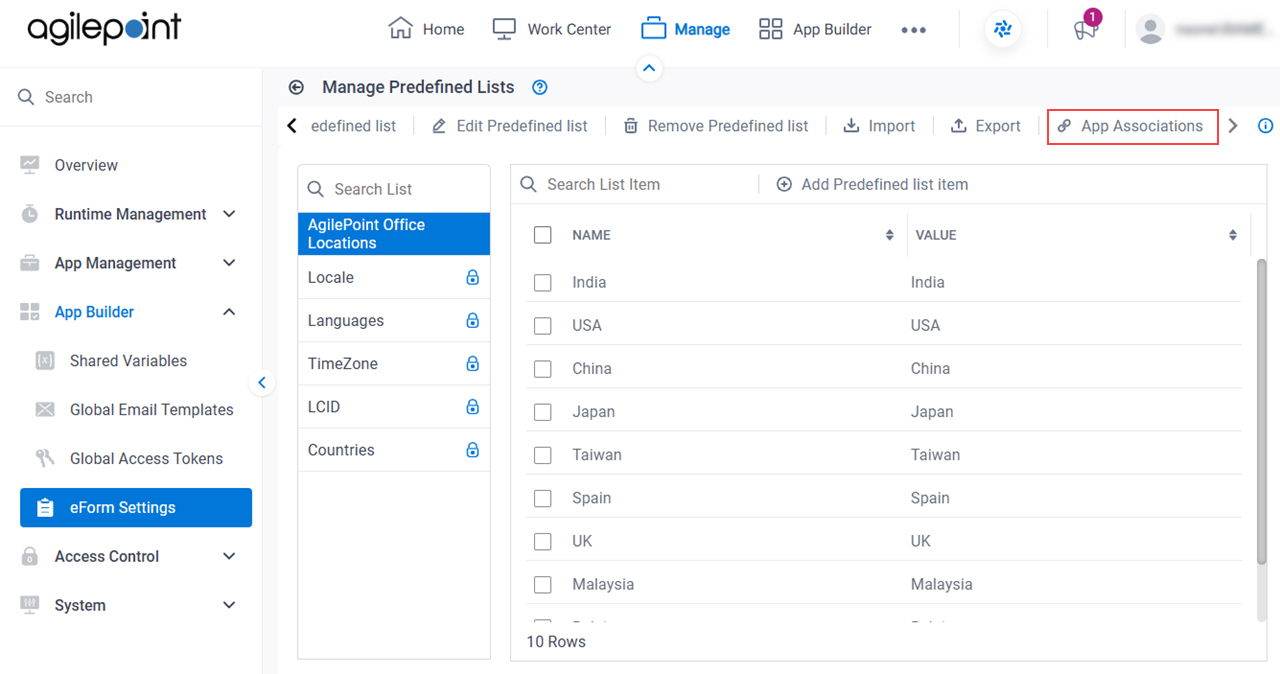Open Overview in the sidebar
Image resolution: width=1280 pixels, height=674 pixels.
(x=86, y=165)
